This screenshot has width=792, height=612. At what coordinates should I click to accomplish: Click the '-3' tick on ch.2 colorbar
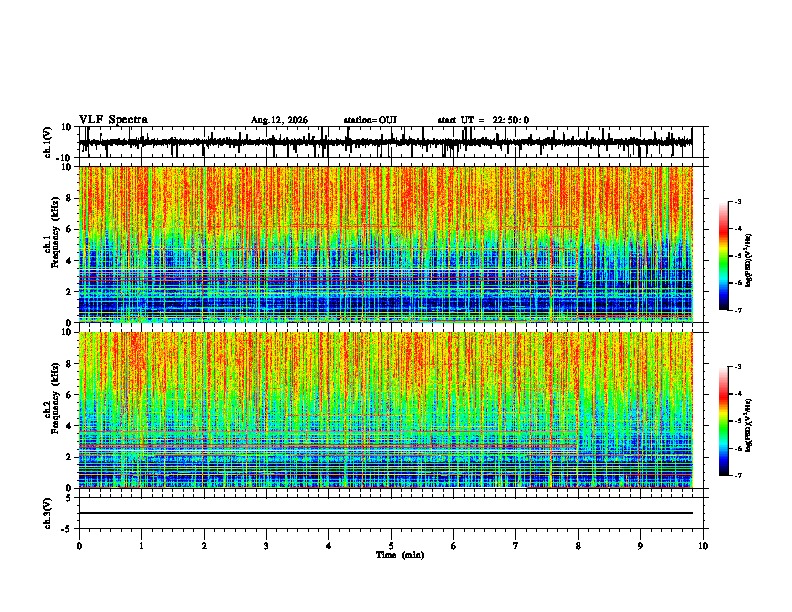click(x=738, y=367)
